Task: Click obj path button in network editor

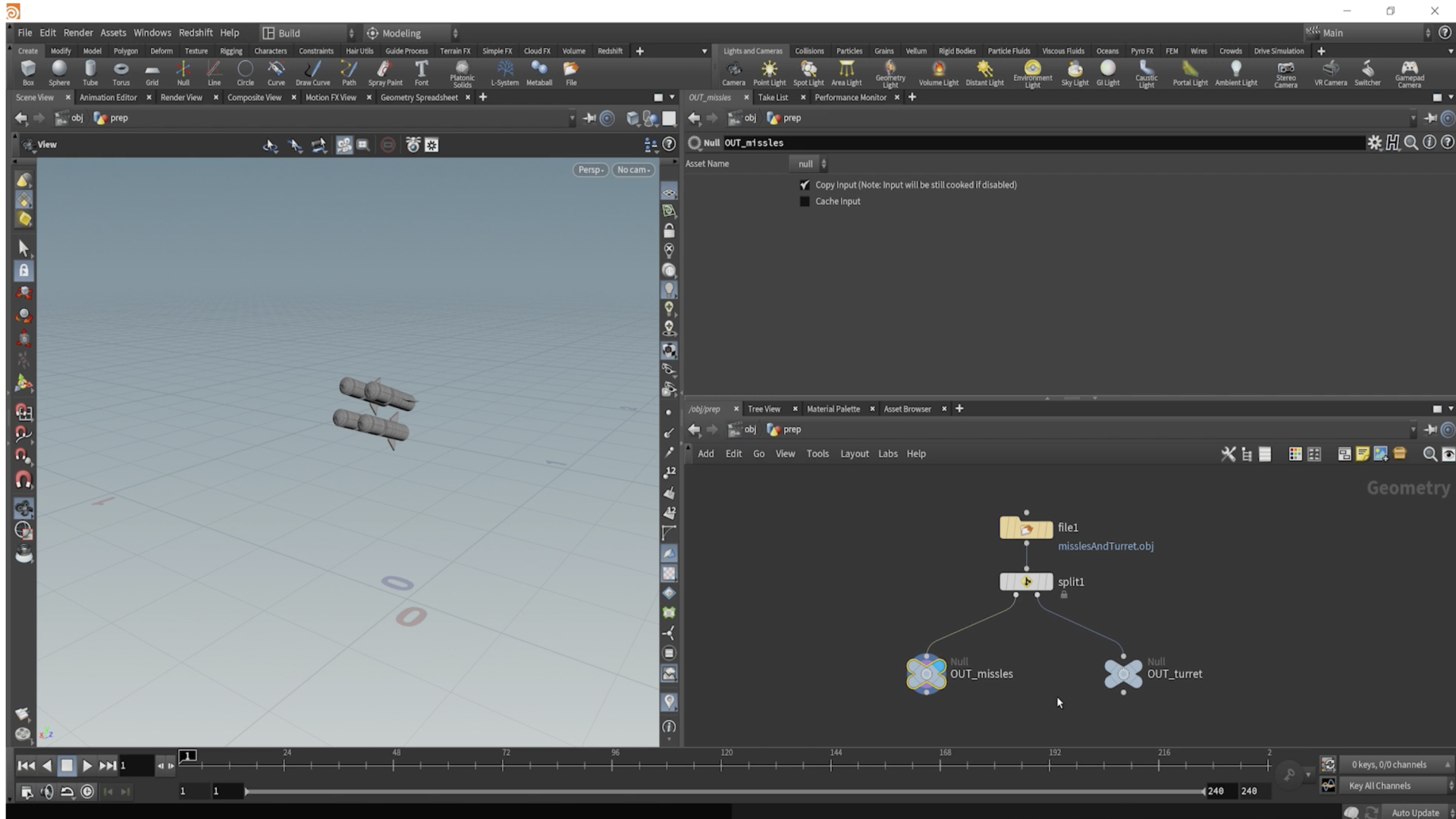Action: click(x=743, y=430)
